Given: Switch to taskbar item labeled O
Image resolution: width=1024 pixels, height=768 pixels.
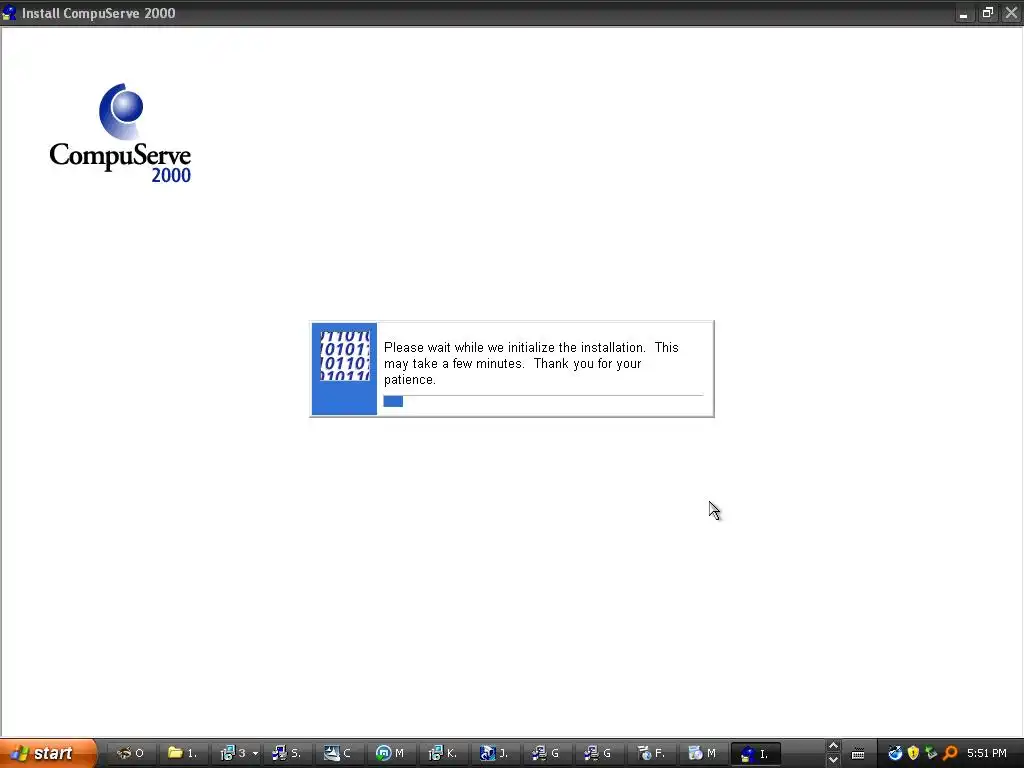Looking at the screenshot, I should click(x=130, y=754).
